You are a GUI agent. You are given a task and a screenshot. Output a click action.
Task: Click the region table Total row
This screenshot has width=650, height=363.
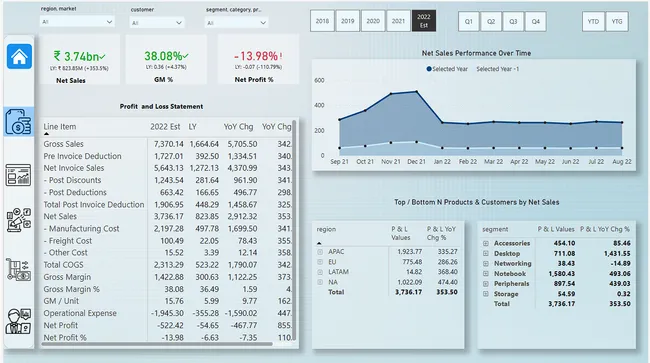387,292
